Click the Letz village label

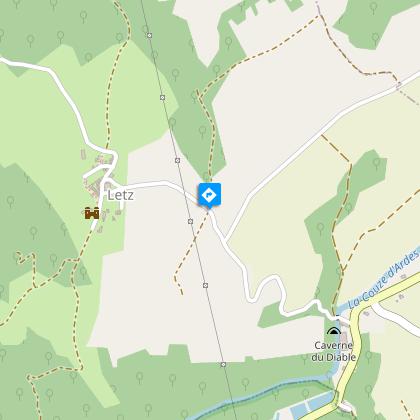pos(121,195)
